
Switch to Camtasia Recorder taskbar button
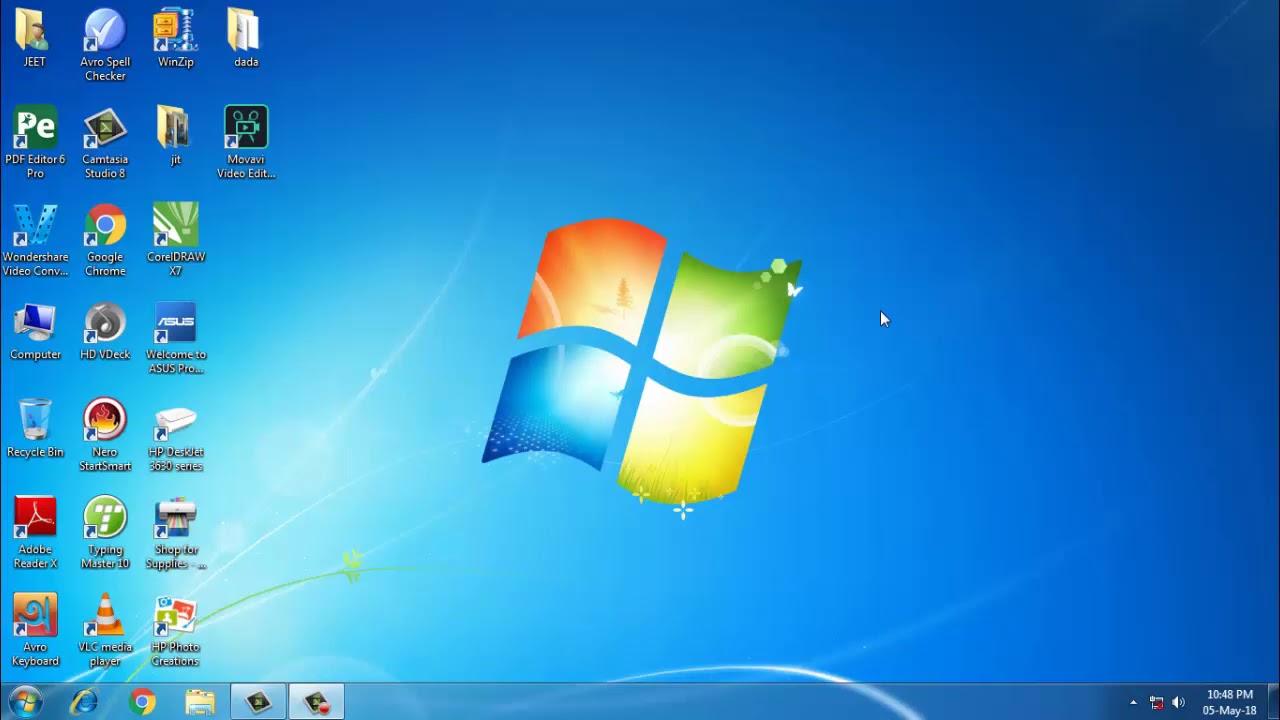click(x=316, y=702)
